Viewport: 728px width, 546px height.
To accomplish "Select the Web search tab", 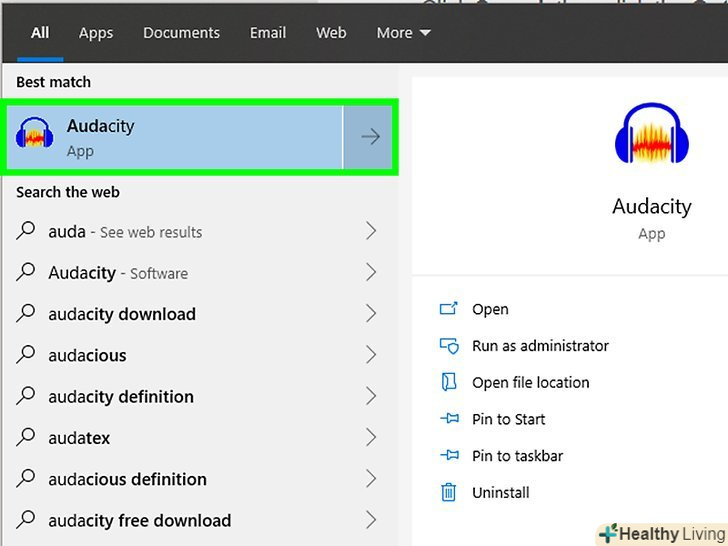I will (x=331, y=33).
